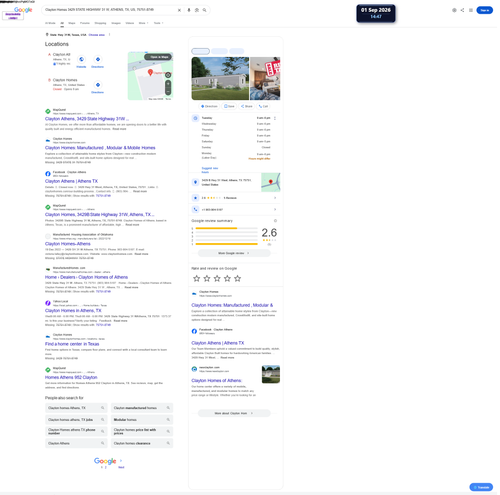Expand the More search filters dropdown
Image resolution: width=500 pixels, height=495 pixels.
(143, 23)
